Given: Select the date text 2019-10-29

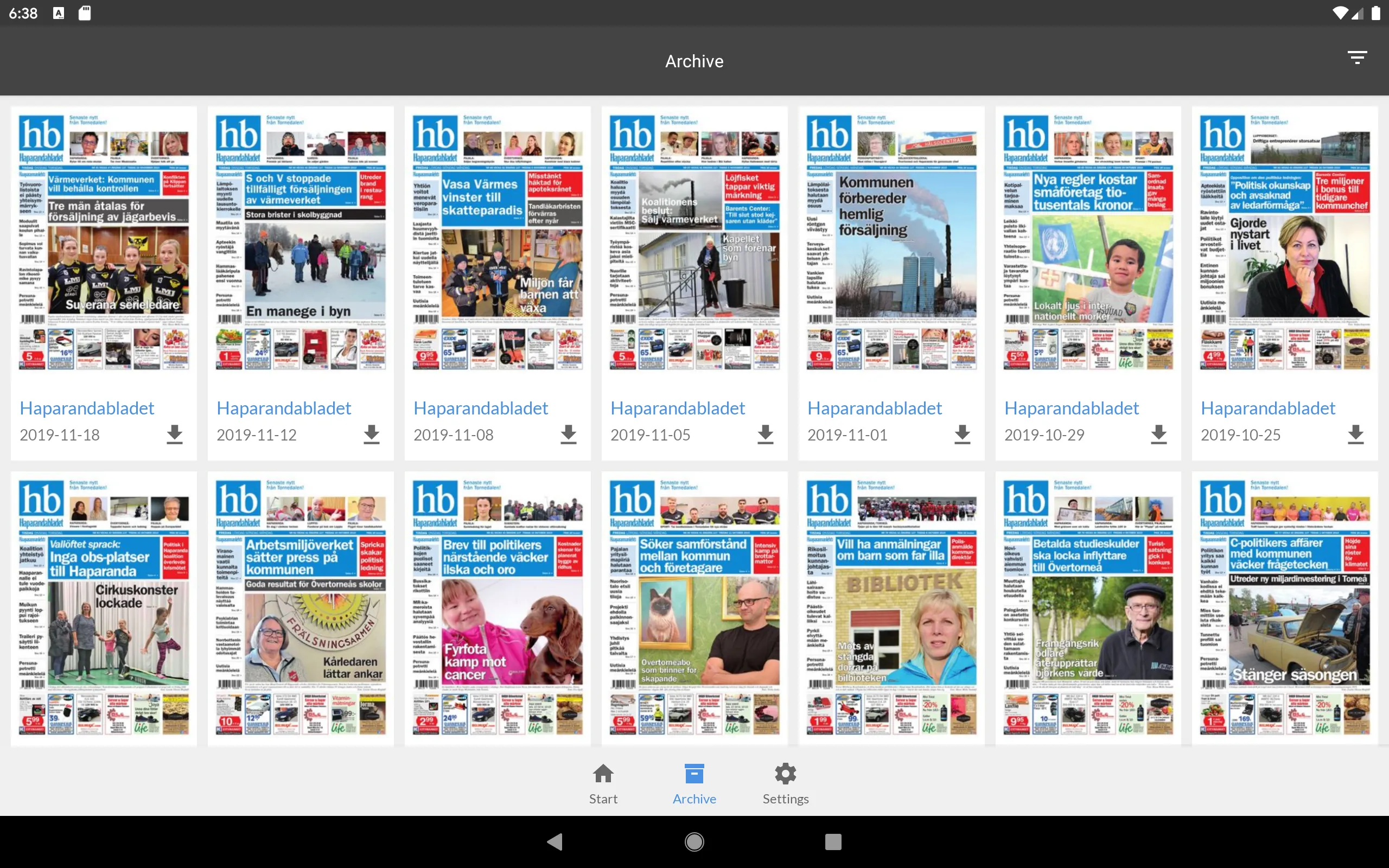Looking at the screenshot, I should click(1044, 435).
